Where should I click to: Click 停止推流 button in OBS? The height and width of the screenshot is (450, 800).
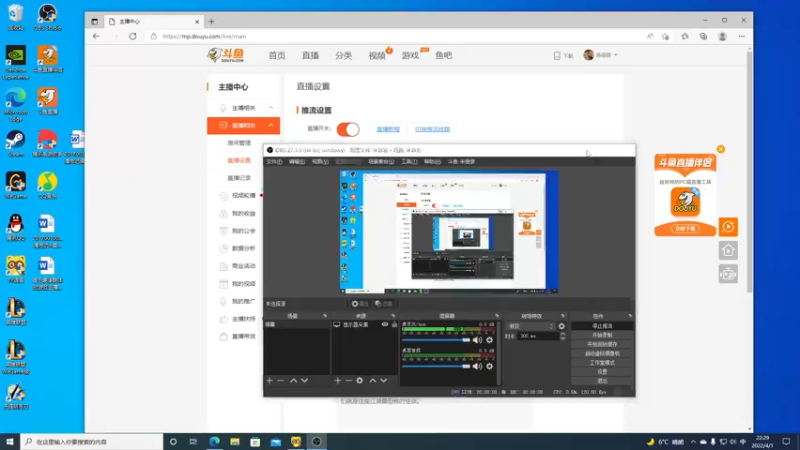[602, 326]
